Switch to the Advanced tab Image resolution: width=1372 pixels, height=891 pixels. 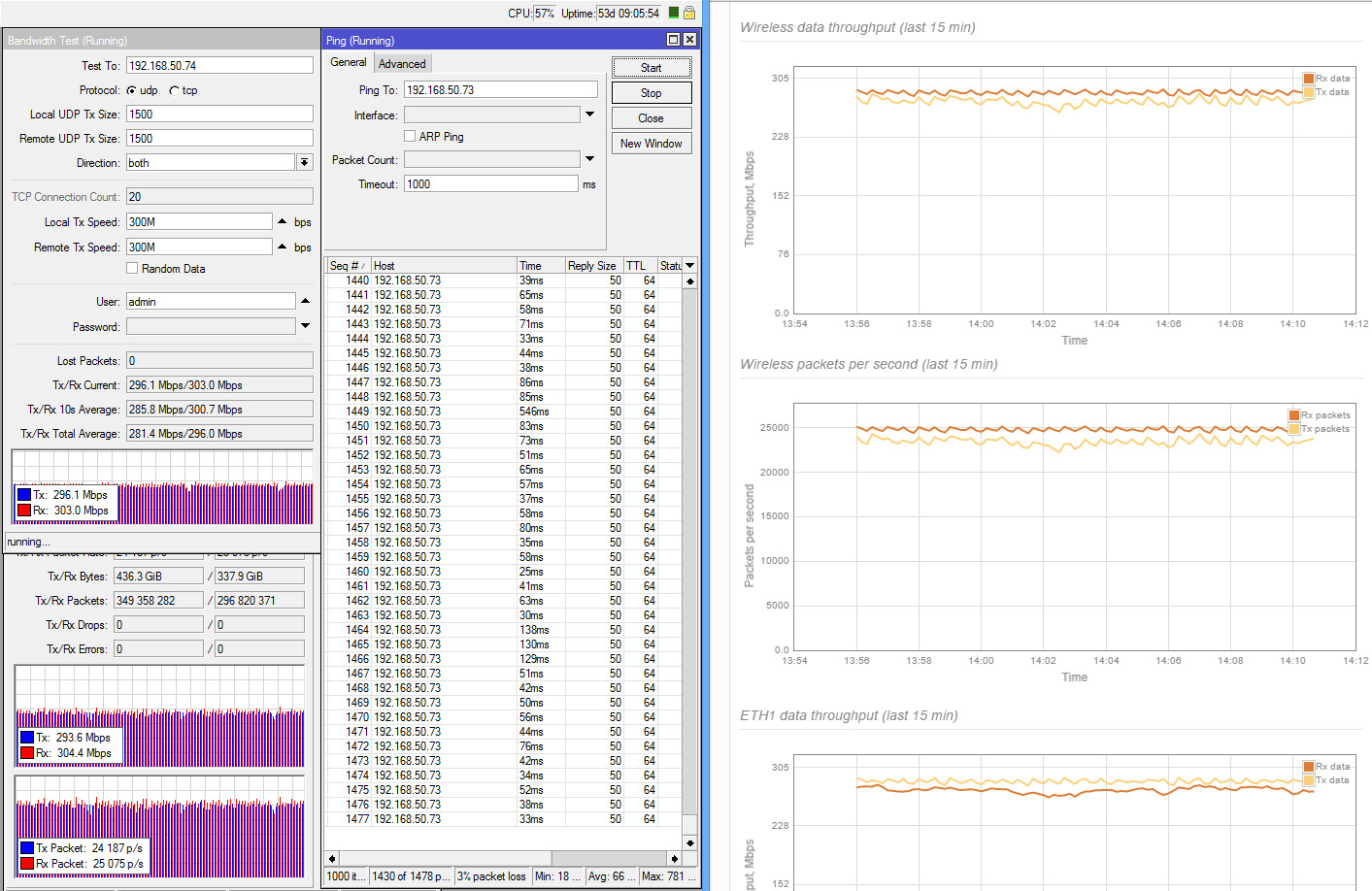[x=402, y=64]
